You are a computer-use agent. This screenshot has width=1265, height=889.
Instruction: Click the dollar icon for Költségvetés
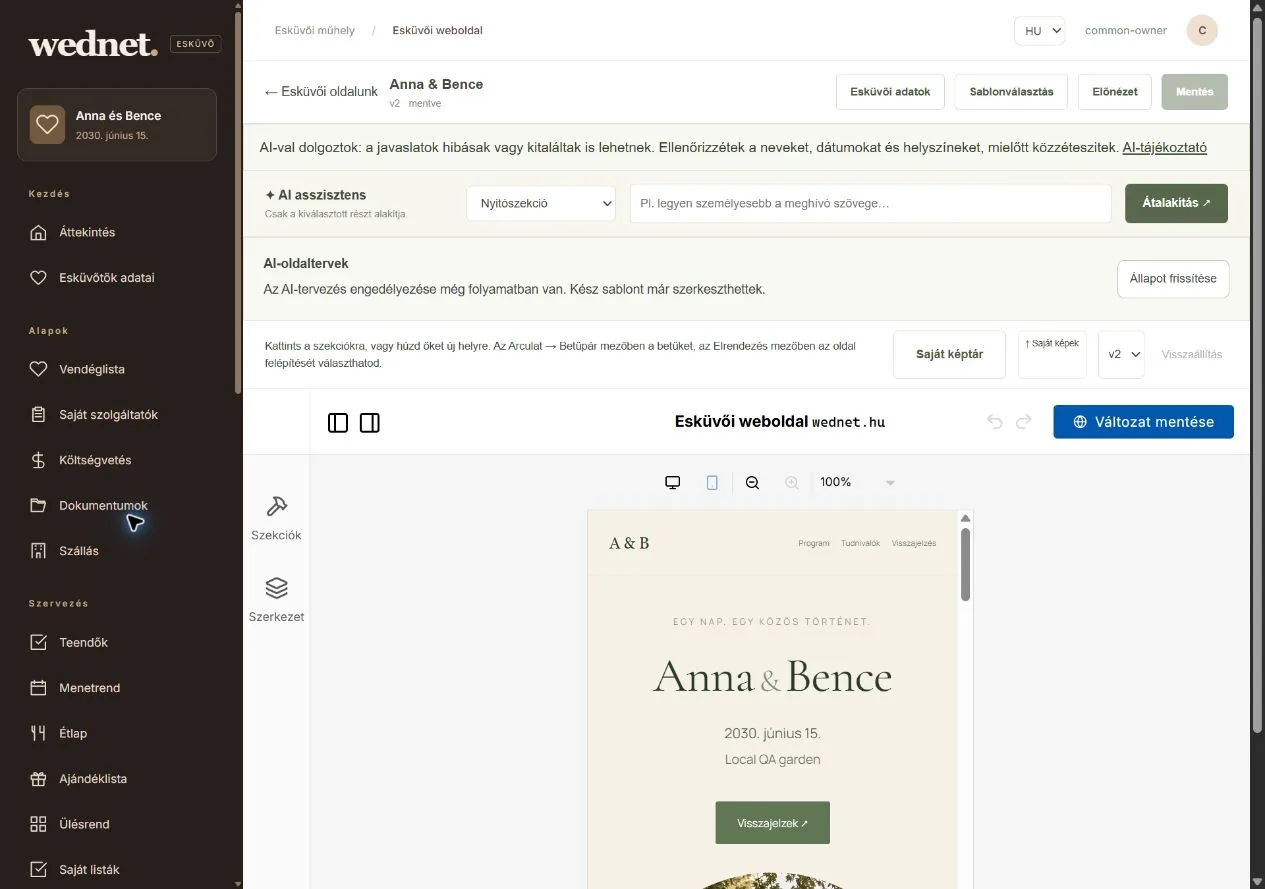pos(38,460)
